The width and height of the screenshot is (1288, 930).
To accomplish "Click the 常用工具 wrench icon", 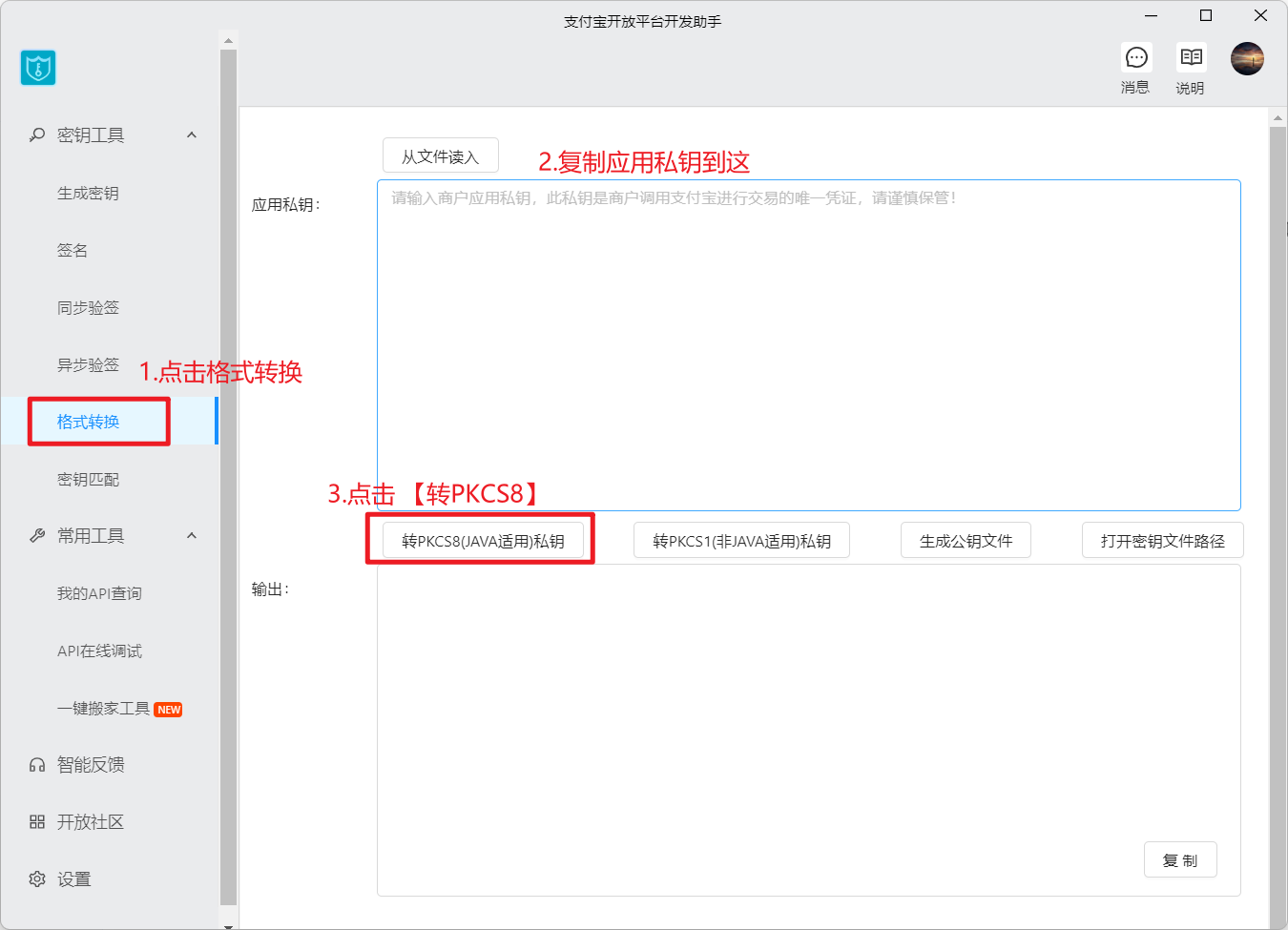I will click(x=37, y=536).
